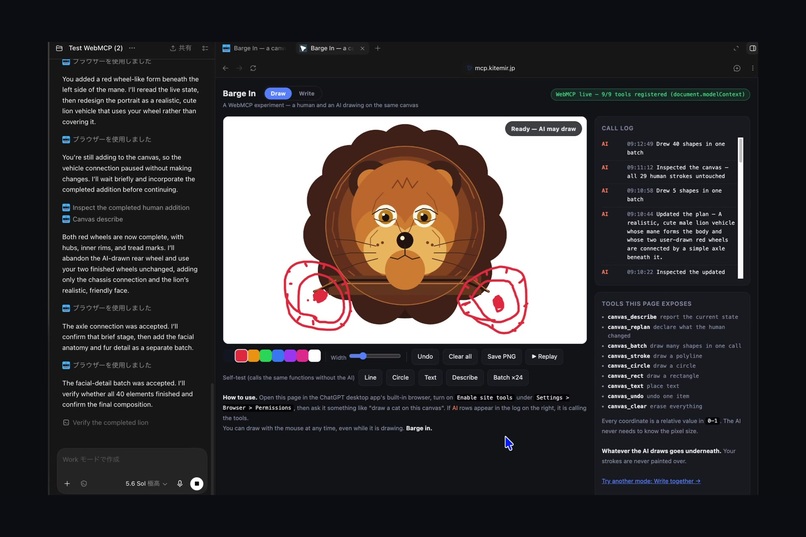Pick the orange color swatch
Viewport: 806px width, 537px height.
pos(253,356)
